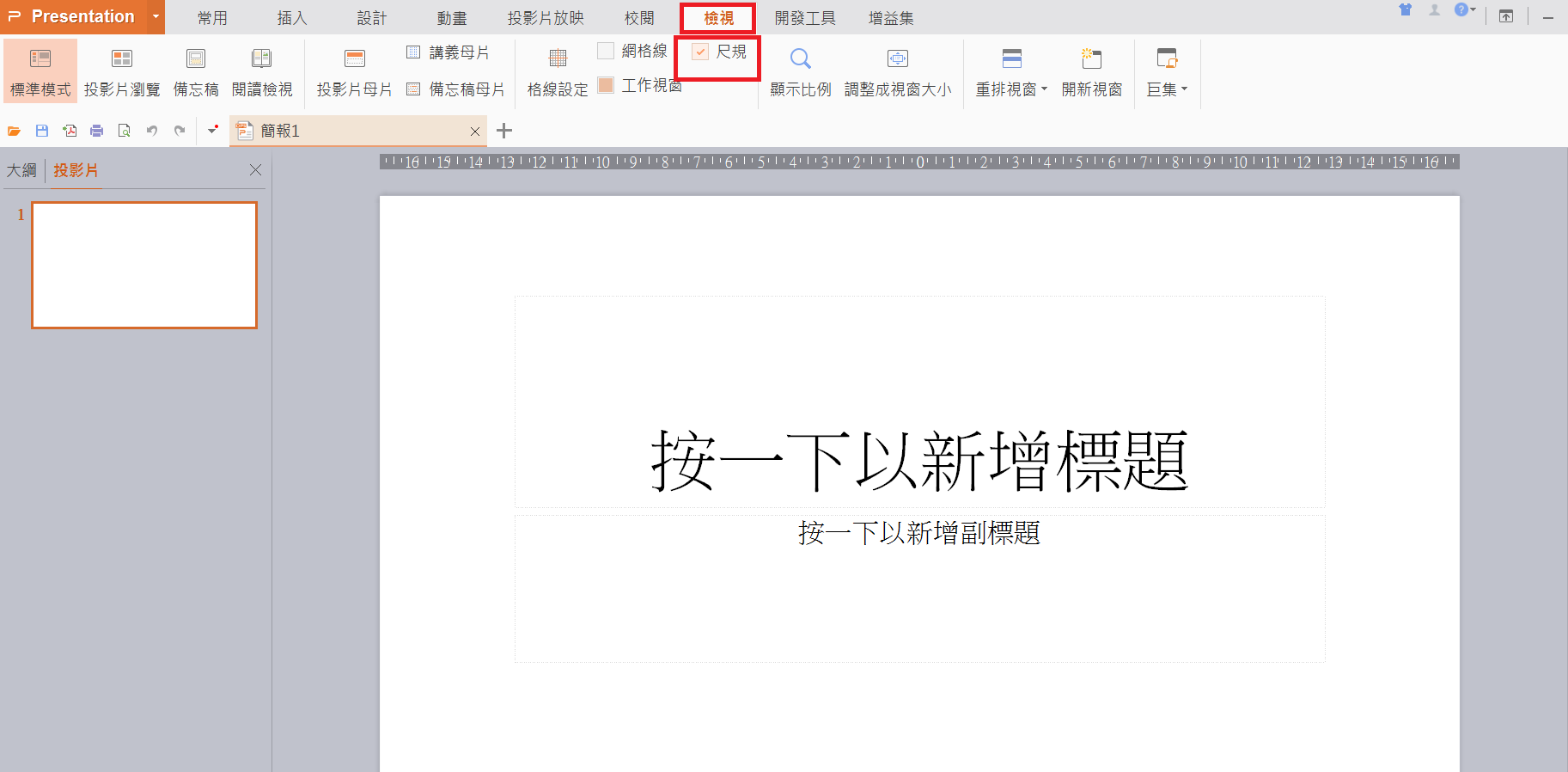Image resolution: width=1568 pixels, height=772 pixels.
Task: Open the Presentation application menu dropdown arrow
Action: (156, 16)
